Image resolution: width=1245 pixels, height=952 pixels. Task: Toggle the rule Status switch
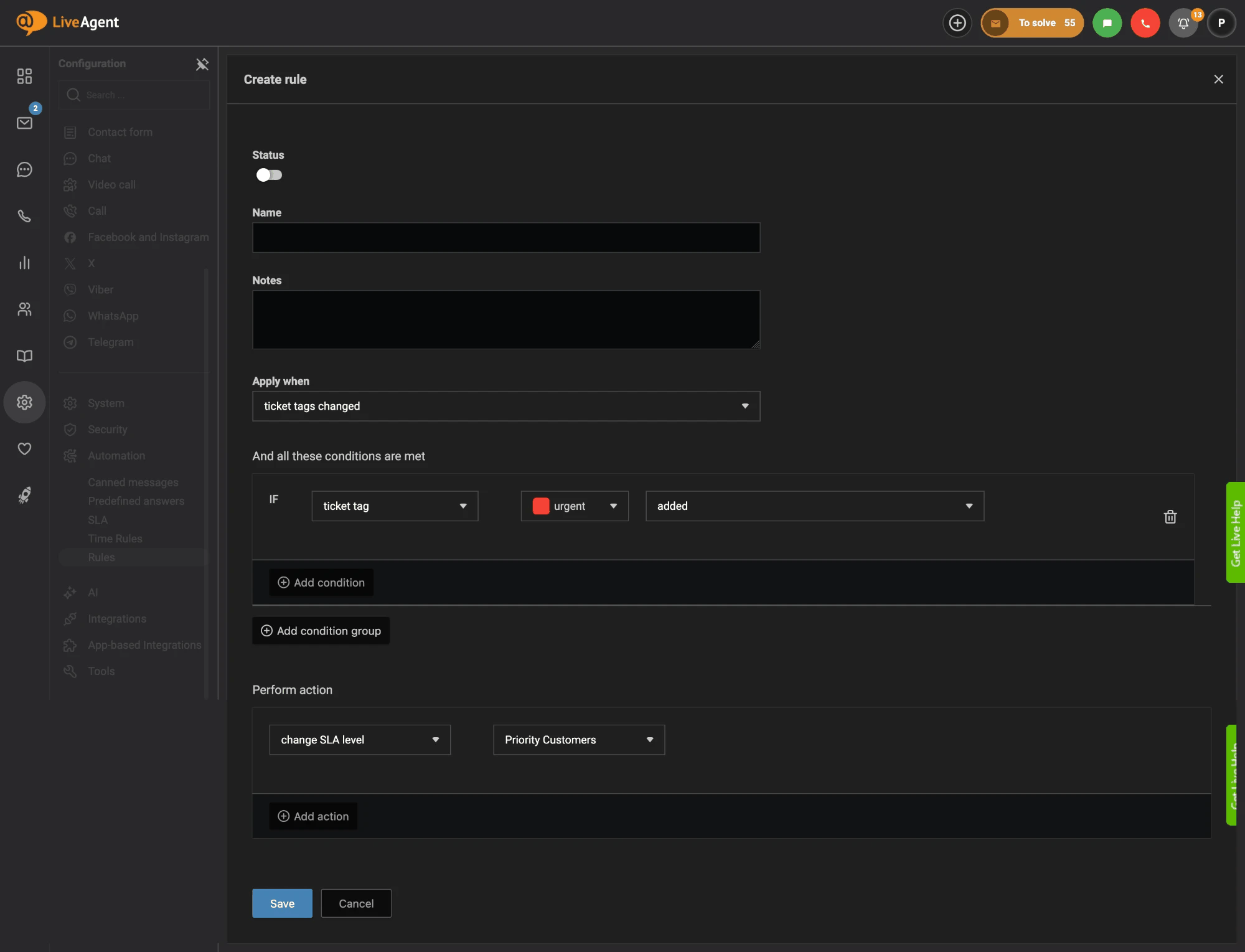(269, 175)
